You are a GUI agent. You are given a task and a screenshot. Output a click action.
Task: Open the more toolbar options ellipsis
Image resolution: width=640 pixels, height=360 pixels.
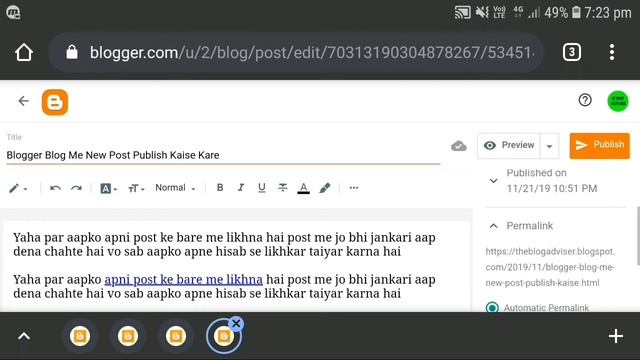[x=354, y=188]
